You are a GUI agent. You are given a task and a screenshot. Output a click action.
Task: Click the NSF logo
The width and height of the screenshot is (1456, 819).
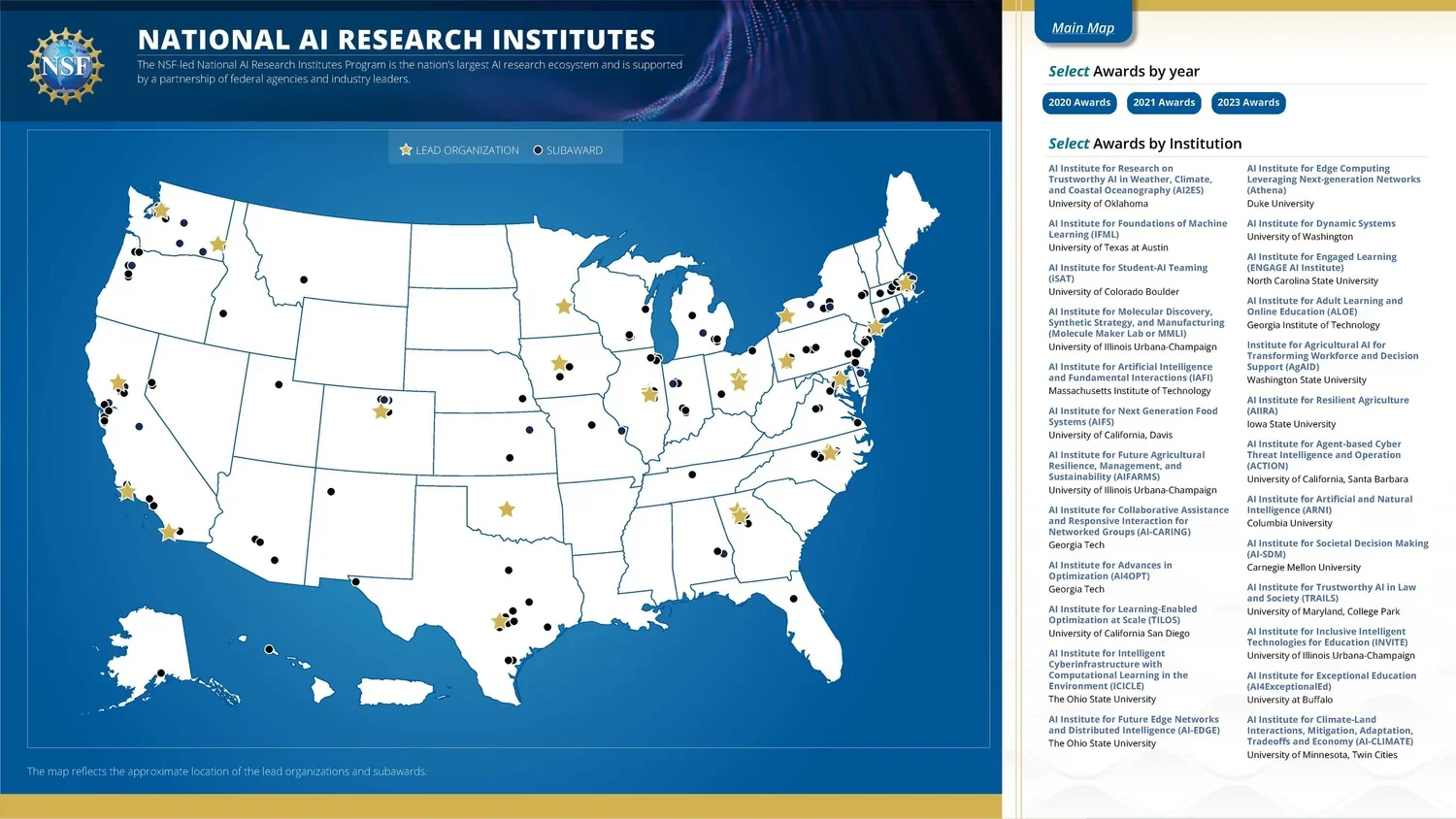tap(64, 64)
